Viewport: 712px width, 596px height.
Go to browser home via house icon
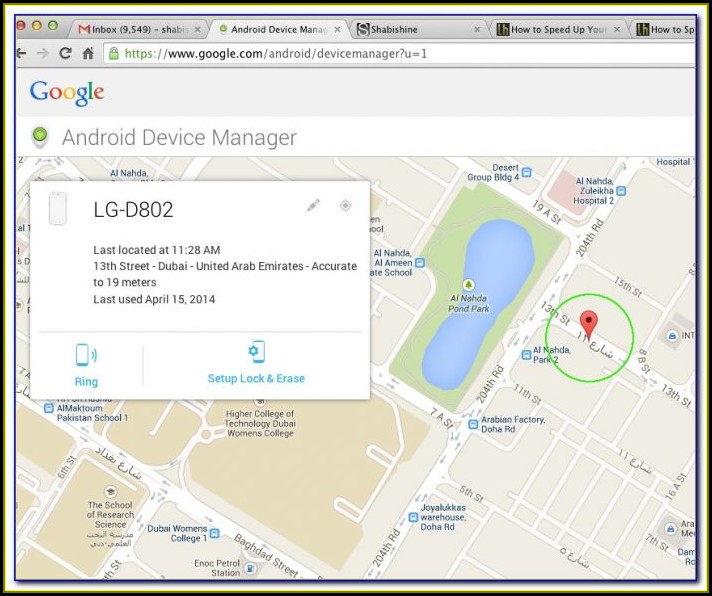tap(89, 53)
